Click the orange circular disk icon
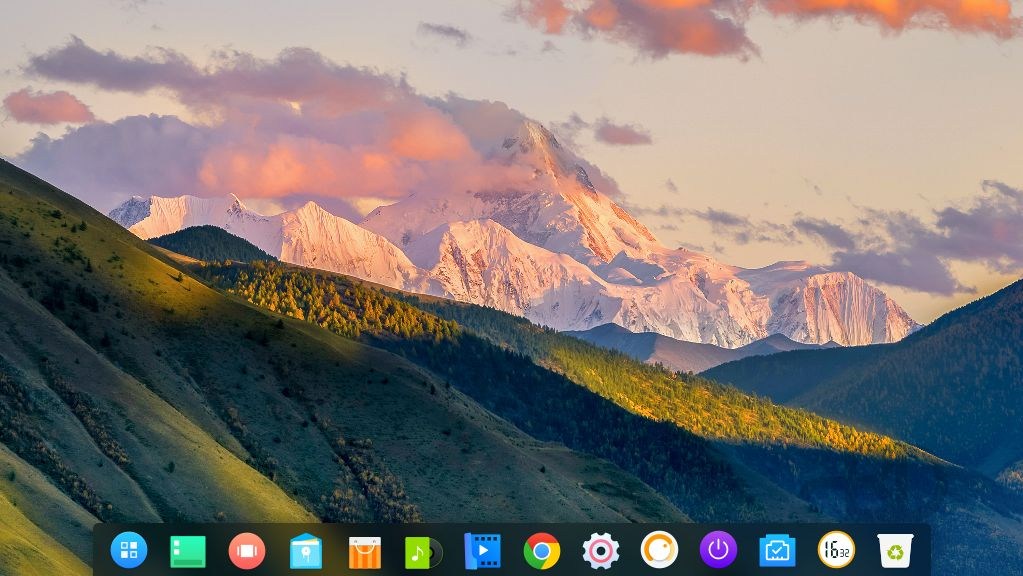 tap(659, 549)
